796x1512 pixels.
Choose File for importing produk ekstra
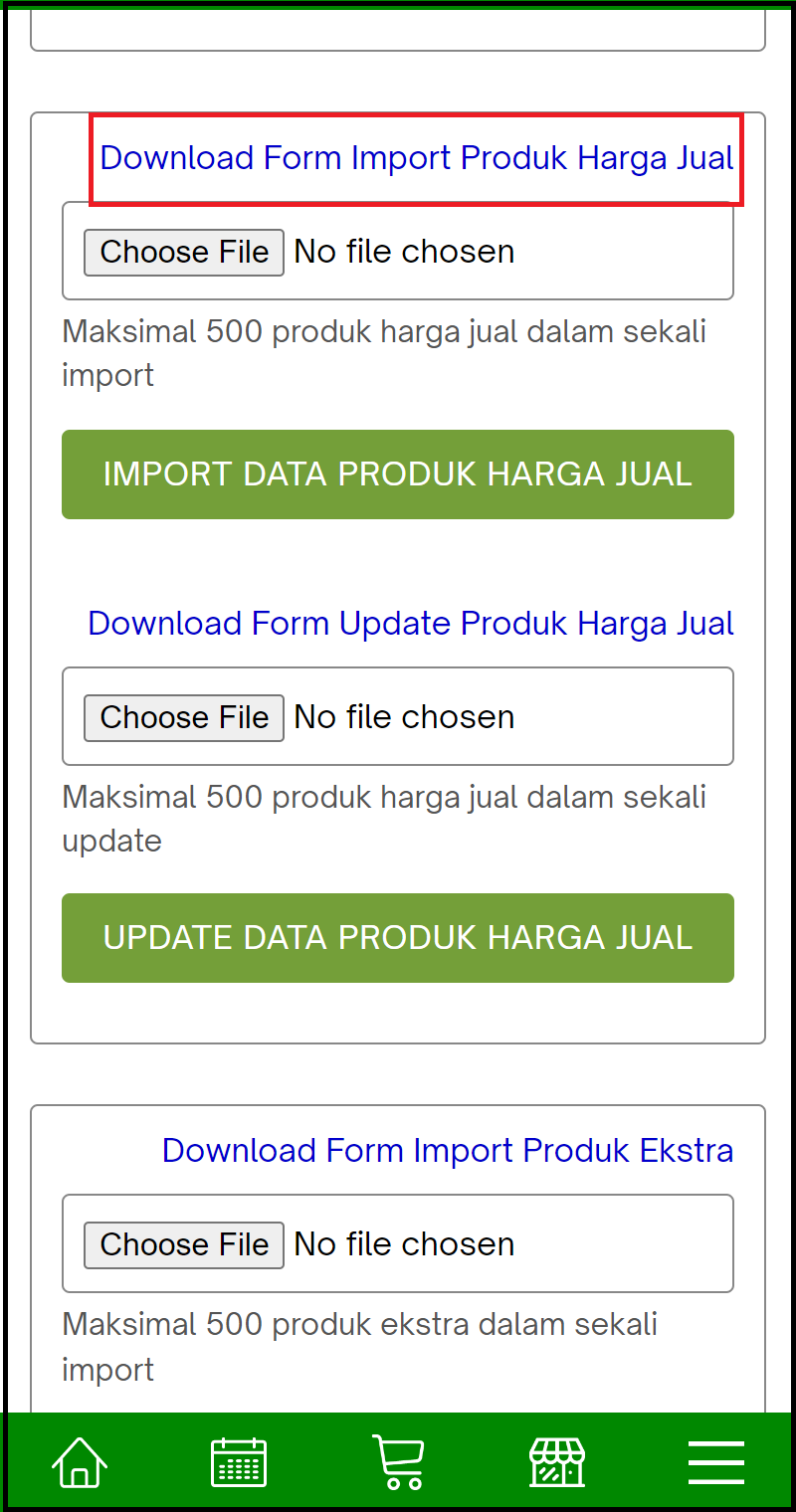[x=183, y=1244]
